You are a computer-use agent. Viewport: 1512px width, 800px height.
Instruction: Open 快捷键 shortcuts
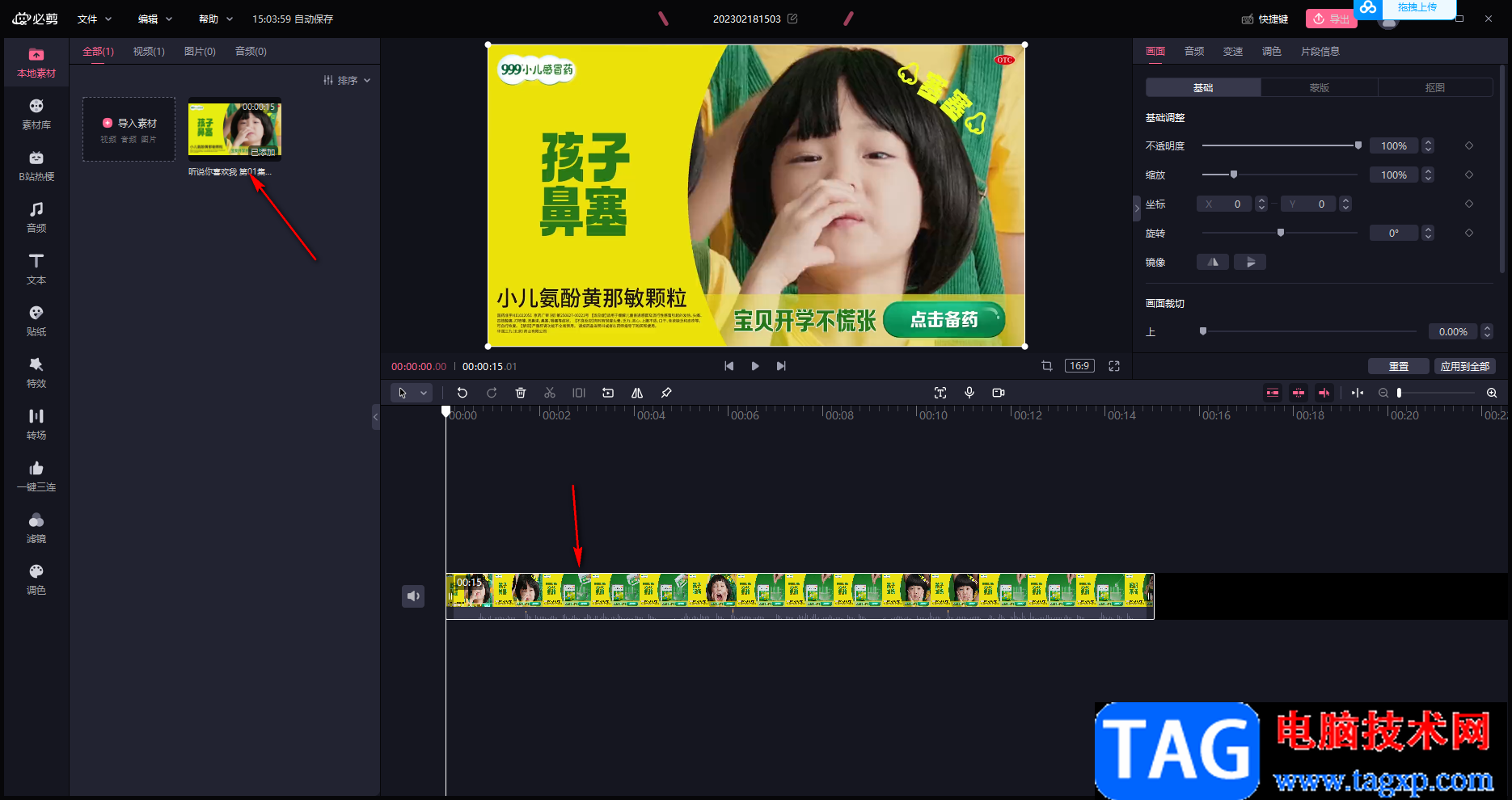1265,19
